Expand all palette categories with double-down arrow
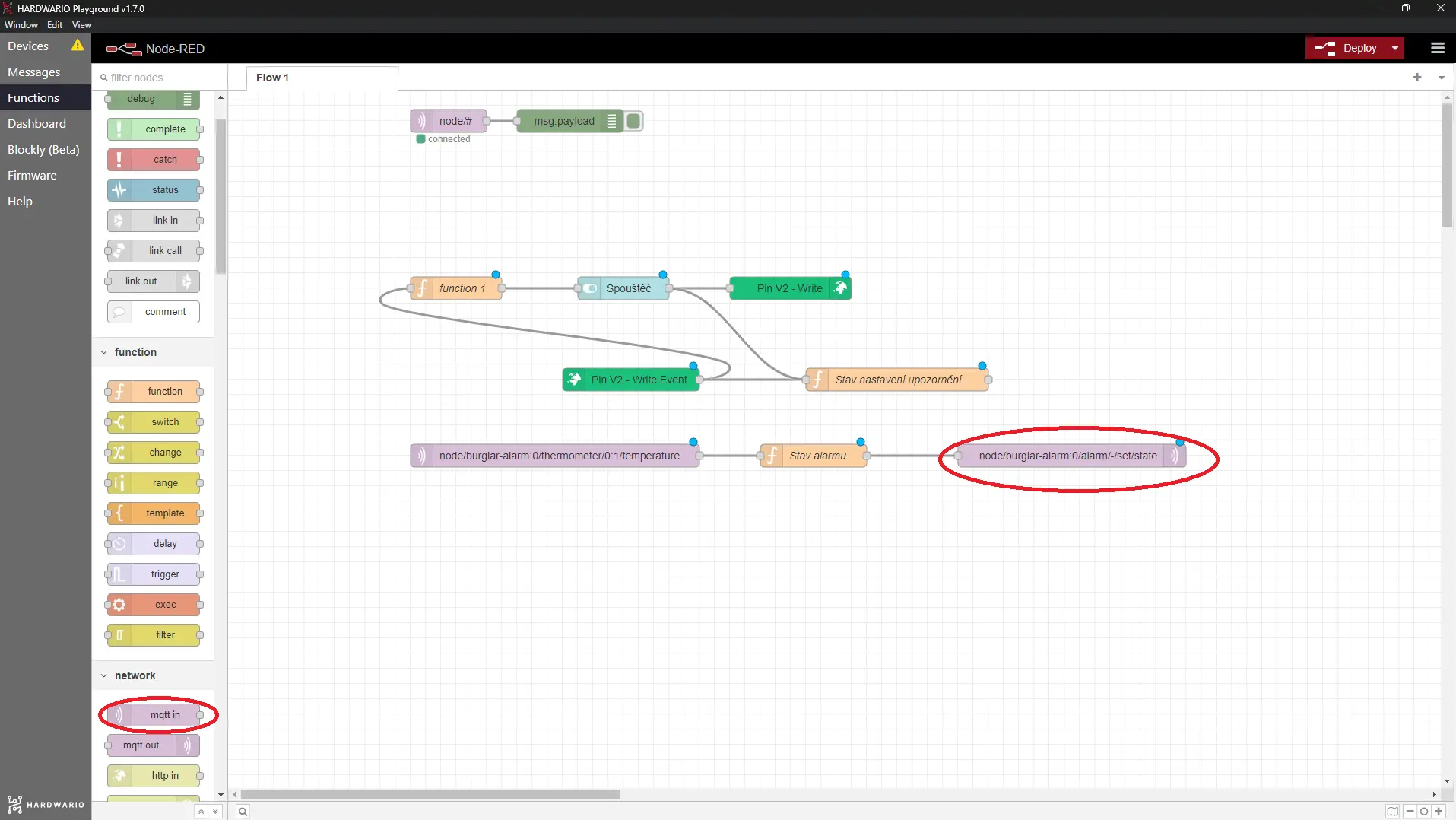 (x=215, y=812)
